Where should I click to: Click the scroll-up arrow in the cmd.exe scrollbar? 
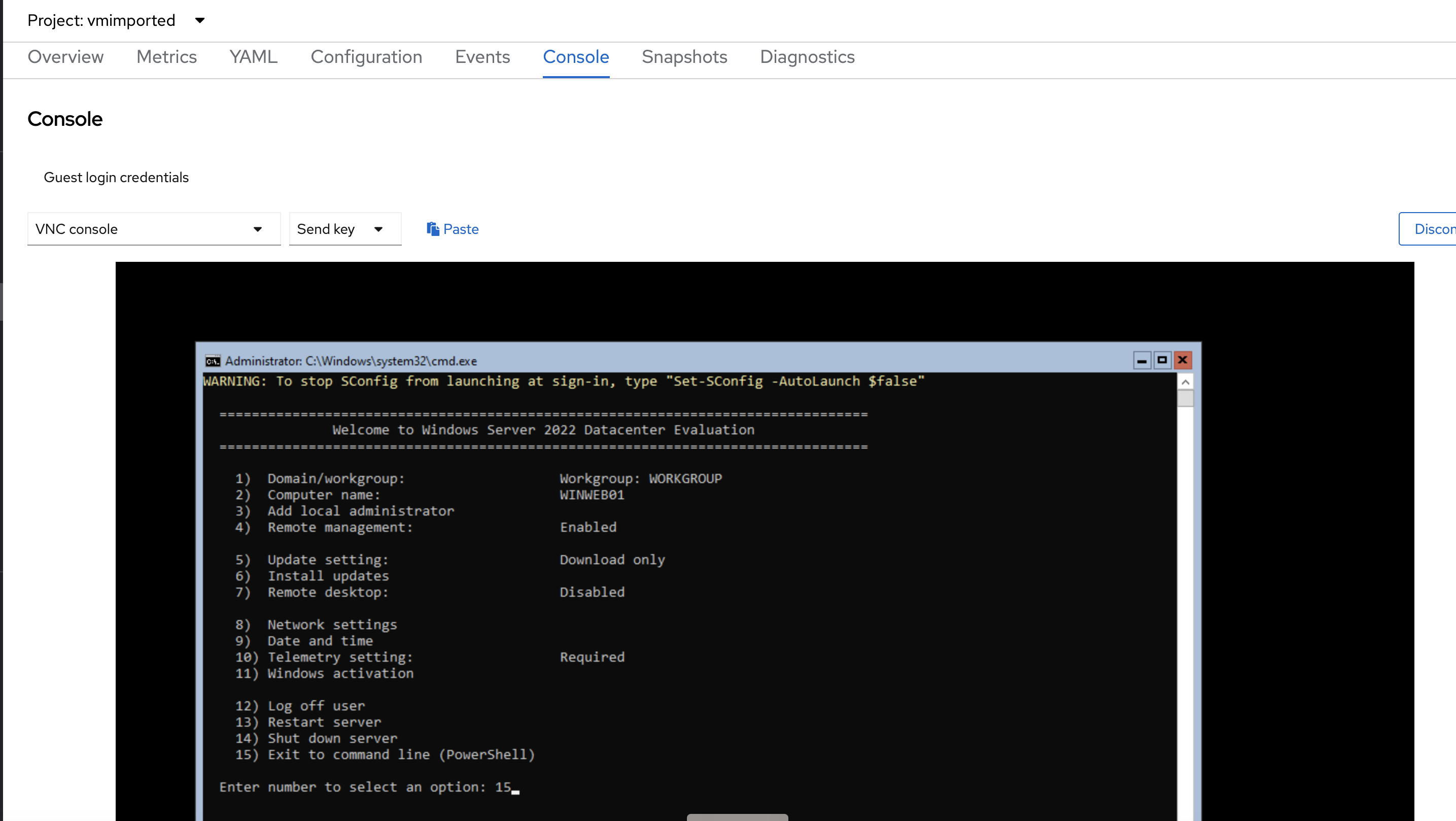tap(1185, 381)
